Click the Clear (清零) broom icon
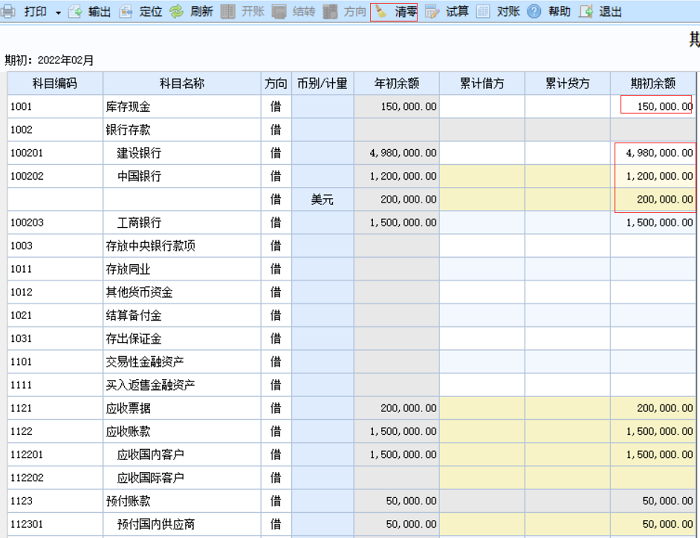This screenshot has width=700, height=538. [381, 12]
